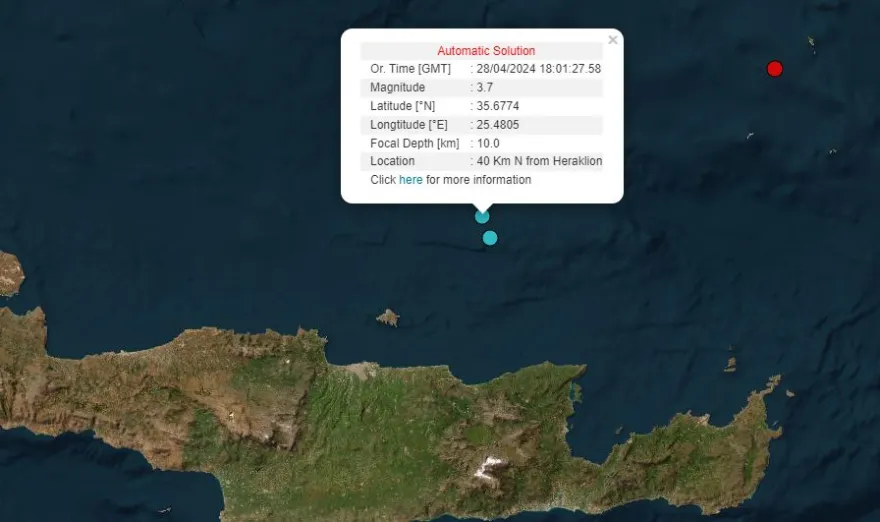
Task: Select the cyan epicenter marker under the popup
Action: (482, 216)
